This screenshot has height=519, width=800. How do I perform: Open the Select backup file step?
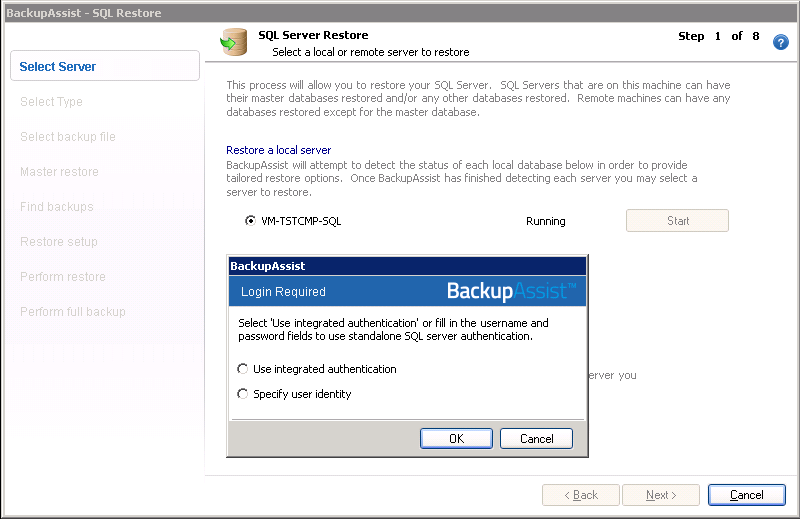click(x=68, y=137)
